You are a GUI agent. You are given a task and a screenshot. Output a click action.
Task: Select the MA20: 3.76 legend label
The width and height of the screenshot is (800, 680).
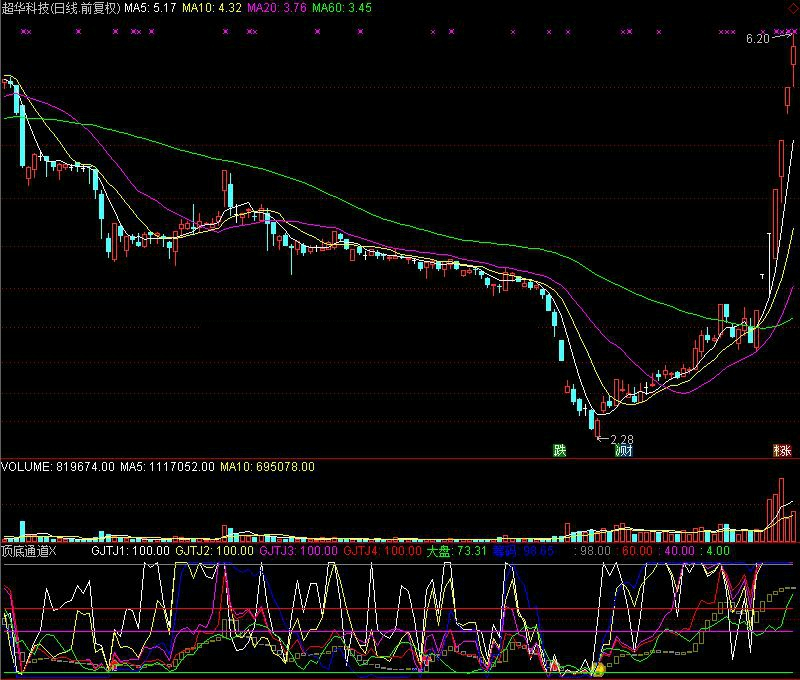point(277,8)
